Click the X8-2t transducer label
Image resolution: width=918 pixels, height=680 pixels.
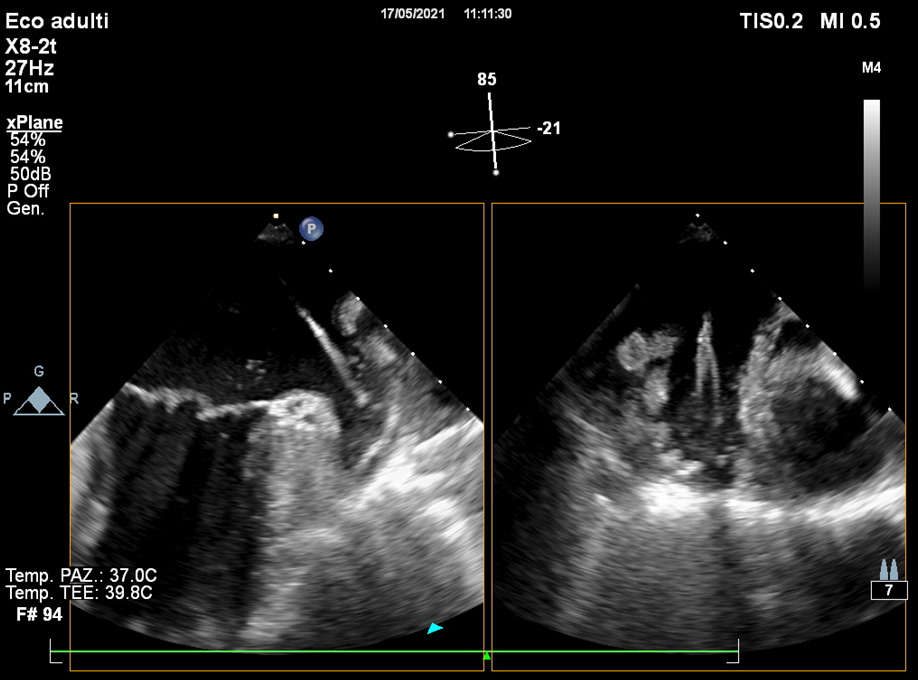click(x=35, y=49)
